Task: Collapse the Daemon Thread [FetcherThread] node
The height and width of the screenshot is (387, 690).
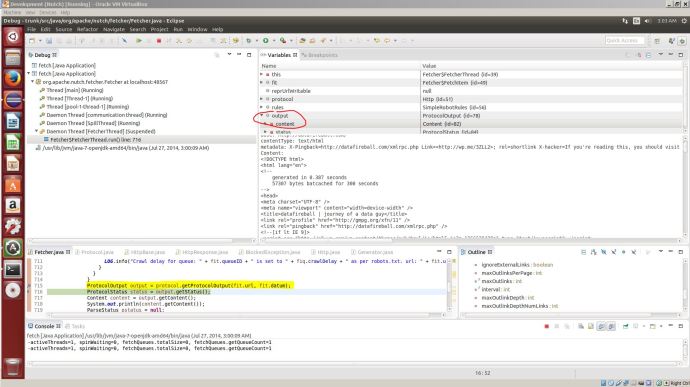Action: click(x=37, y=131)
